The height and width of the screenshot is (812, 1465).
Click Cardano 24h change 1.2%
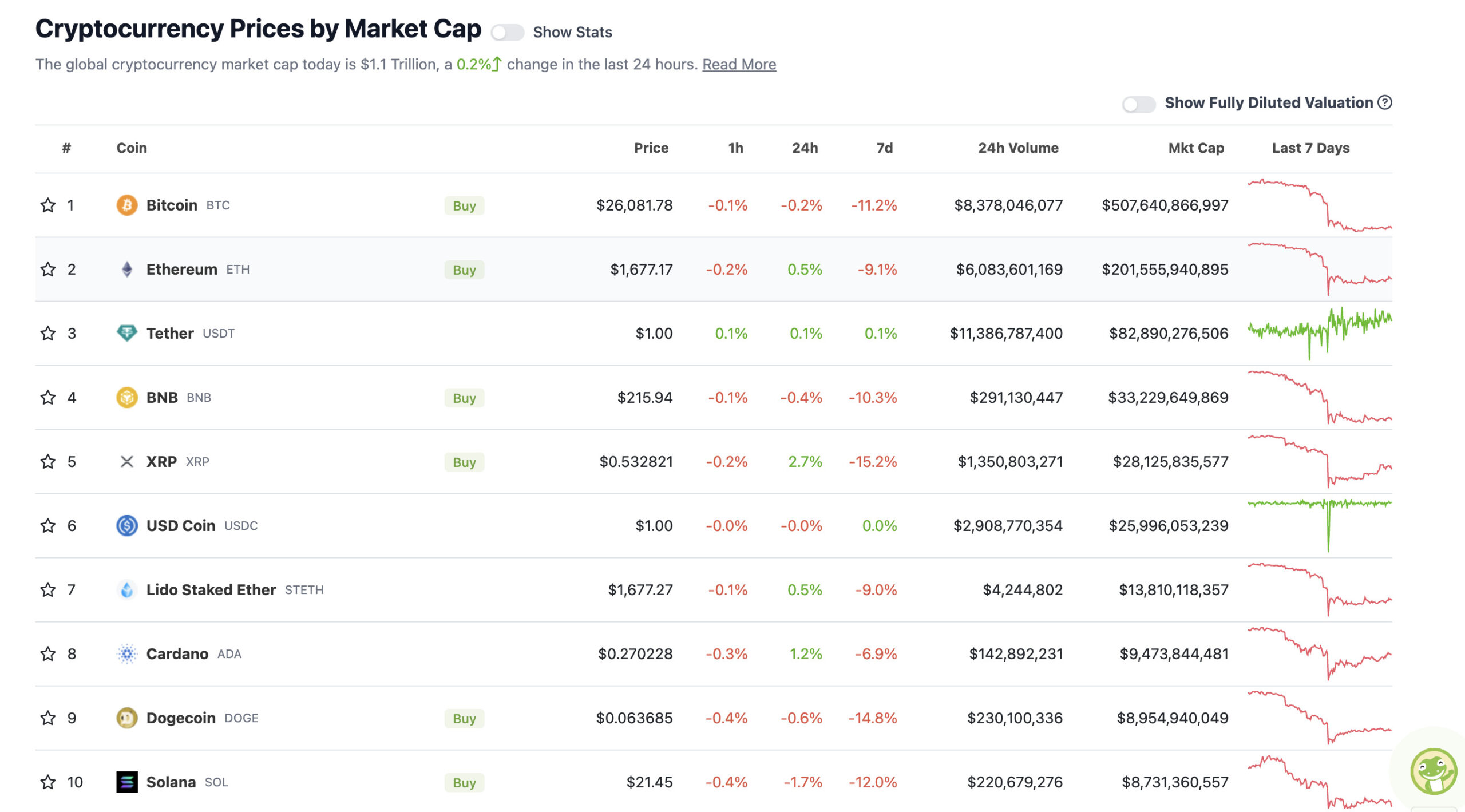coord(806,653)
